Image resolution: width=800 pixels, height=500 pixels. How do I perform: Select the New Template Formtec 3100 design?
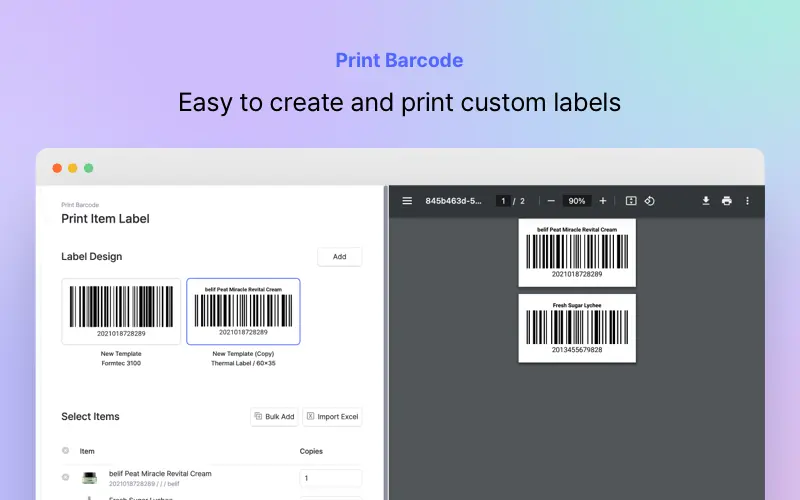coord(121,311)
